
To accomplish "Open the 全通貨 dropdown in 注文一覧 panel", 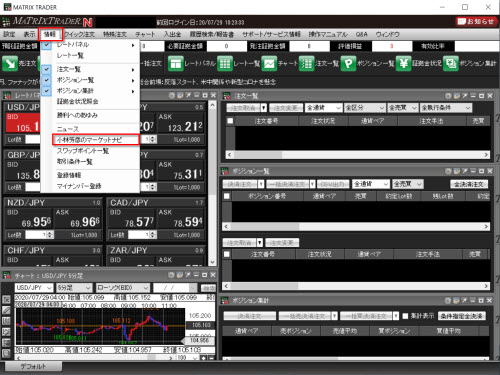I will pos(324,108).
